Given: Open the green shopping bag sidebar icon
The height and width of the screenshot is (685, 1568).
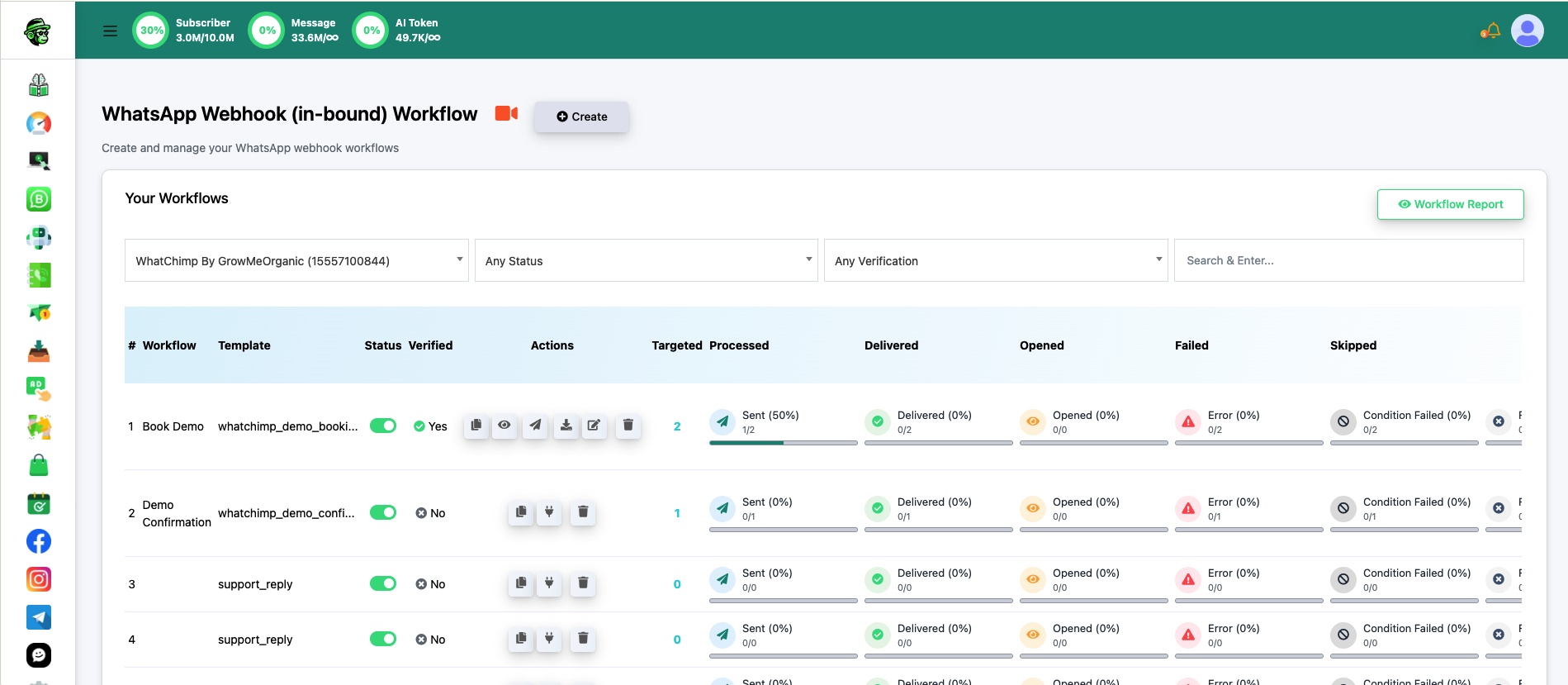Looking at the screenshot, I should [39, 465].
